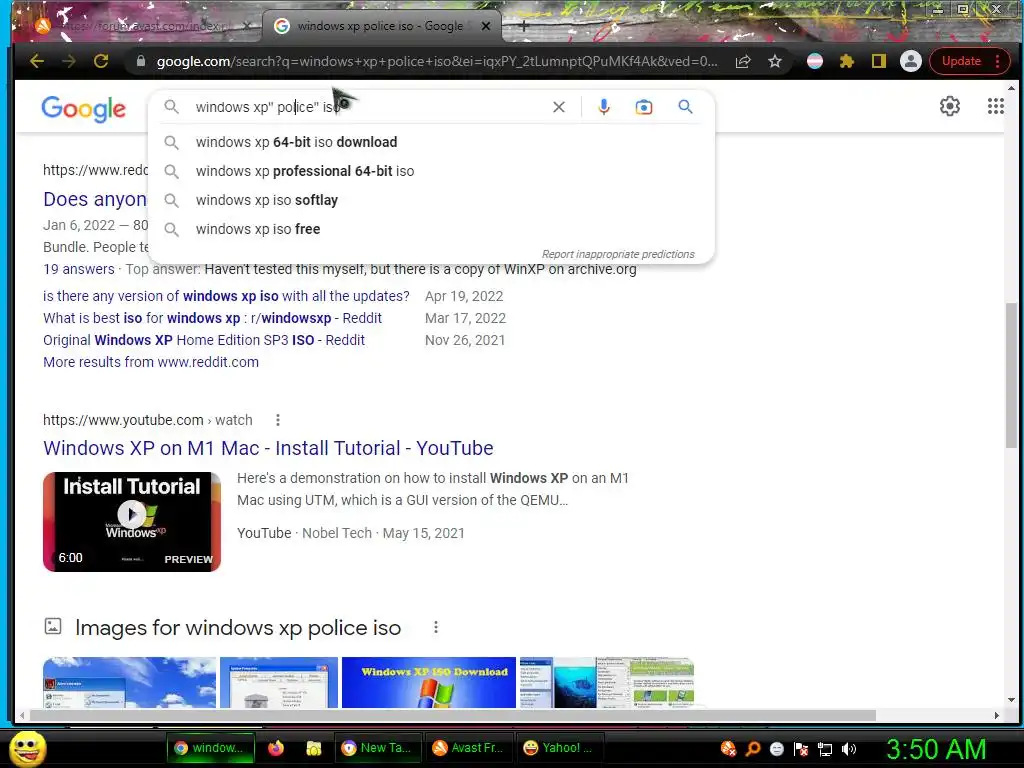Start voice search with microphone icon
The height and width of the screenshot is (768, 1024).
click(604, 107)
